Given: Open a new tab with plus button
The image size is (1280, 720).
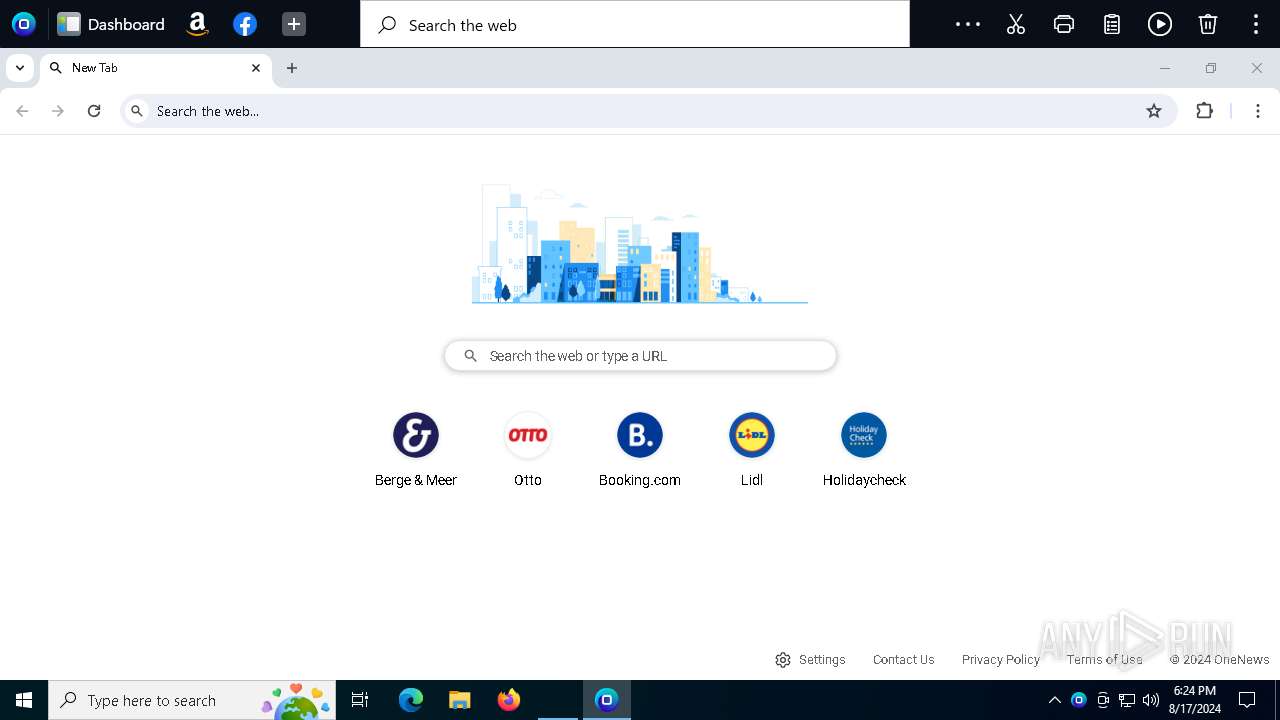Looking at the screenshot, I should coord(292,68).
